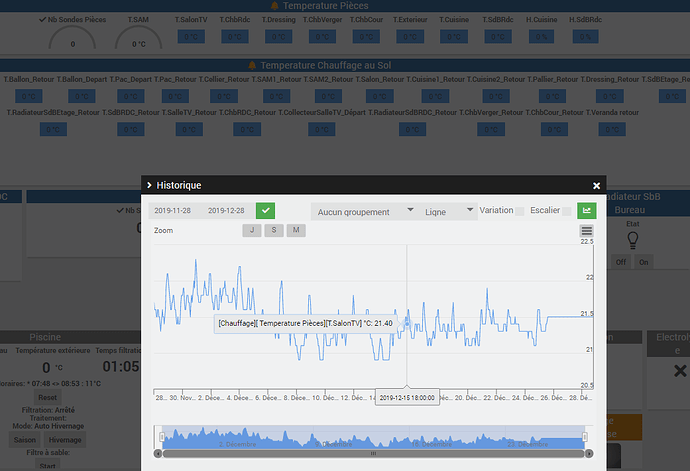Click the Piscine panel header
The image size is (690, 471).
click(x=45, y=337)
